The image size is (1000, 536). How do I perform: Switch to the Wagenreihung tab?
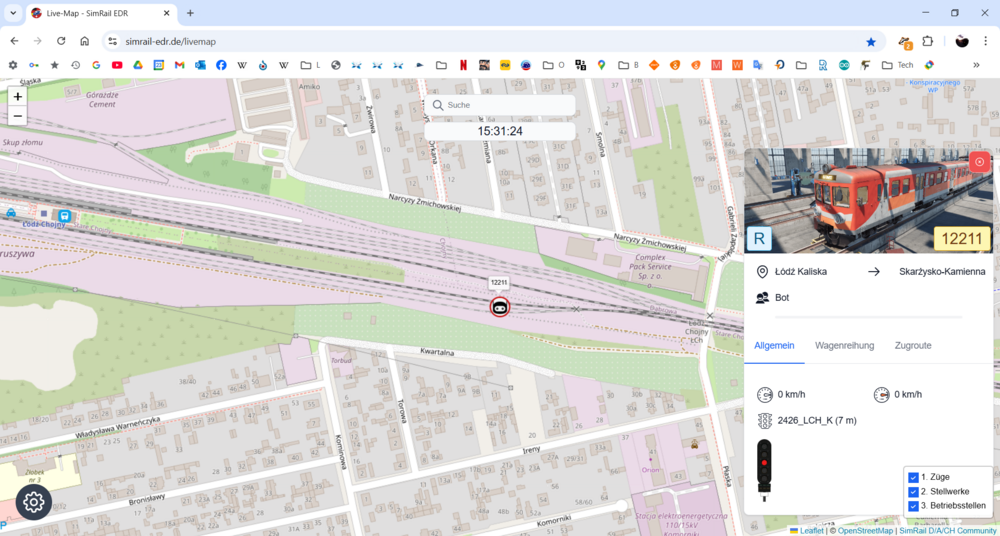click(844, 345)
